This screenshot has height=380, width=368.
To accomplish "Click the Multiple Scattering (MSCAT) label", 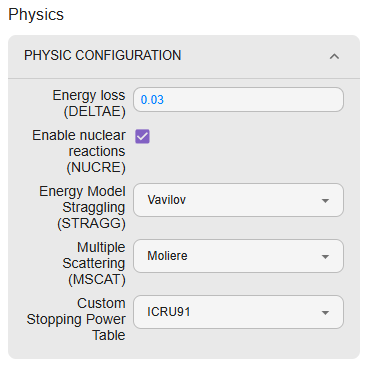I will (94, 263).
